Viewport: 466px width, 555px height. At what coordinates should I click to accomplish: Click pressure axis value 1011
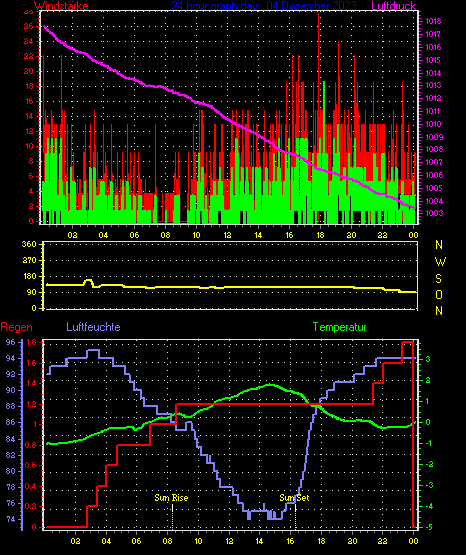click(433, 111)
